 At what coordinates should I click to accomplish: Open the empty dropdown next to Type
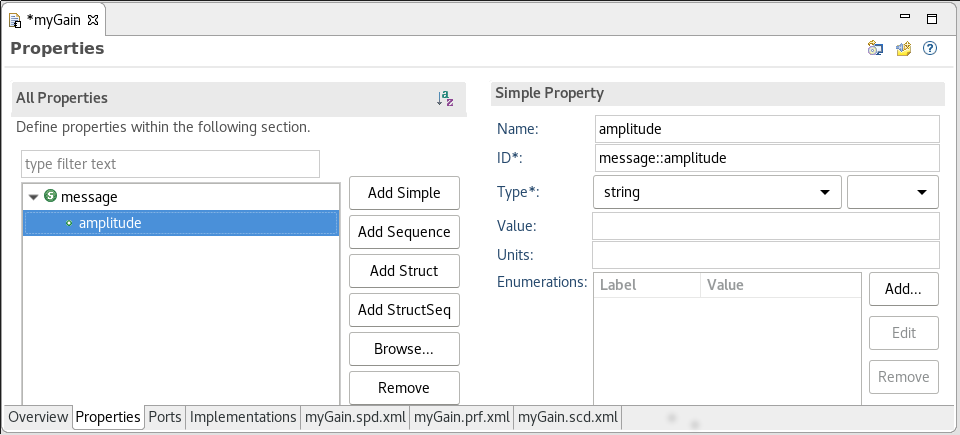(x=892, y=192)
